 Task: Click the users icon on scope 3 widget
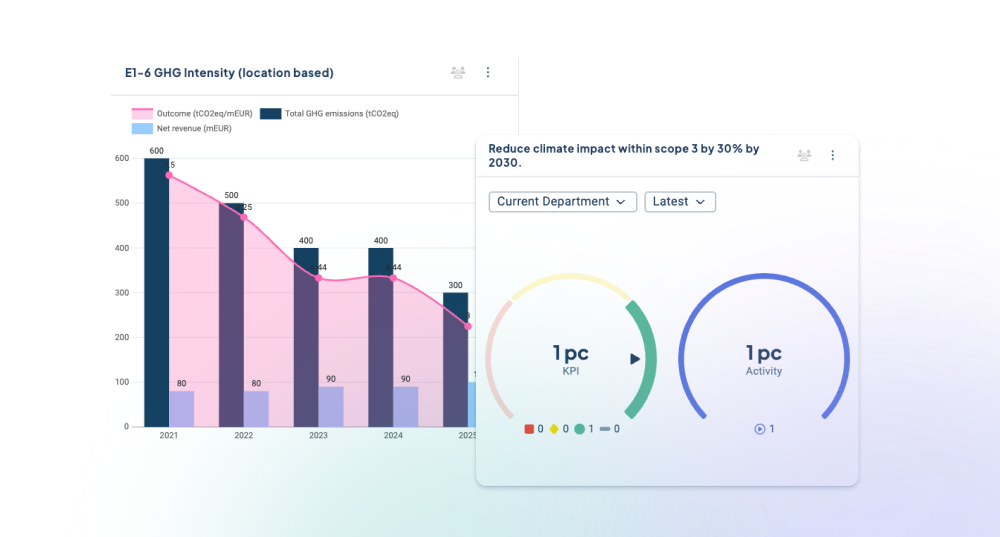tap(804, 155)
